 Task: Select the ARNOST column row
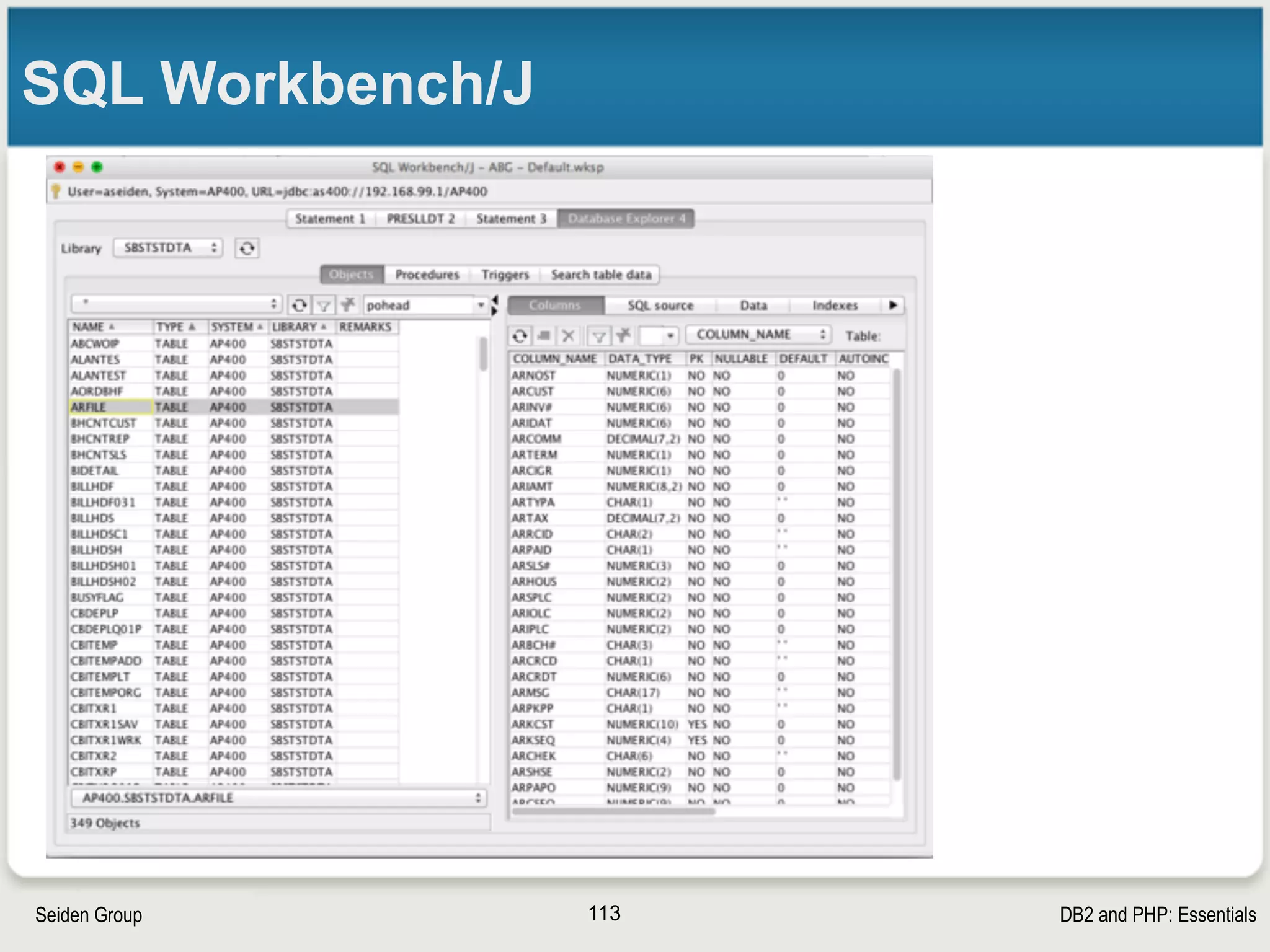point(700,376)
